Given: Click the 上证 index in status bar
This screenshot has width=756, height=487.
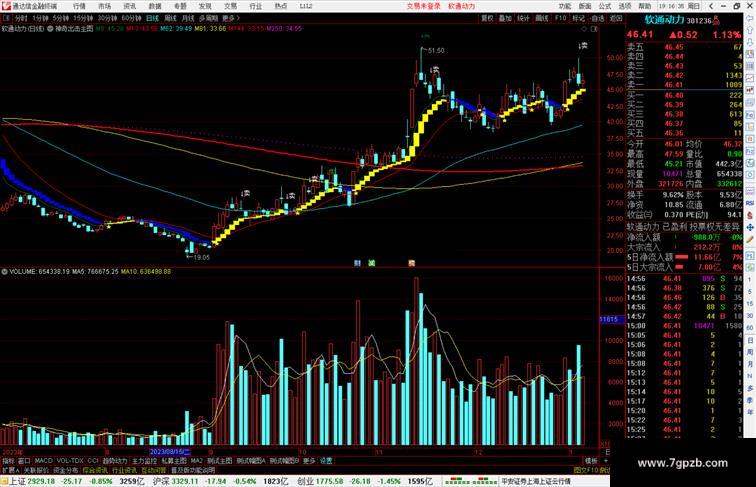Looking at the screenshot, I should pos(17,481).
